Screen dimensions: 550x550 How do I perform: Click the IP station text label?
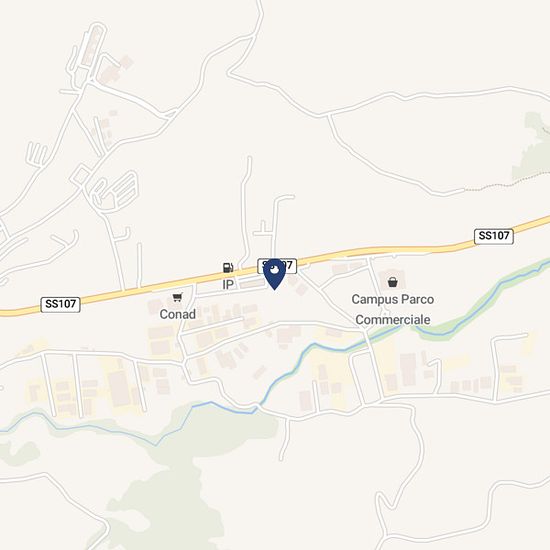228,284
